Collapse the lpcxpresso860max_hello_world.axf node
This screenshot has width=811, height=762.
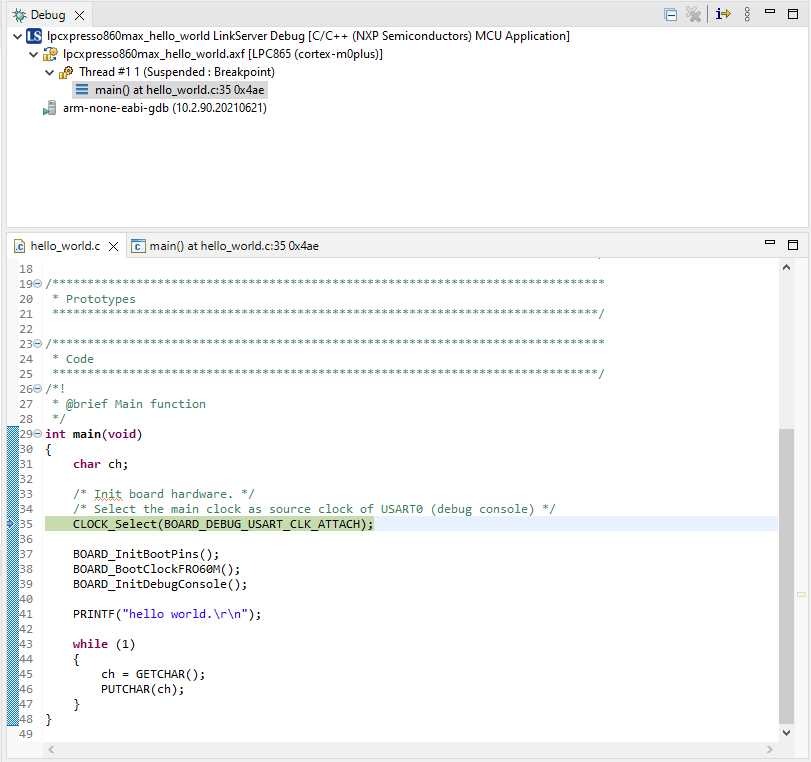(34, 54)
